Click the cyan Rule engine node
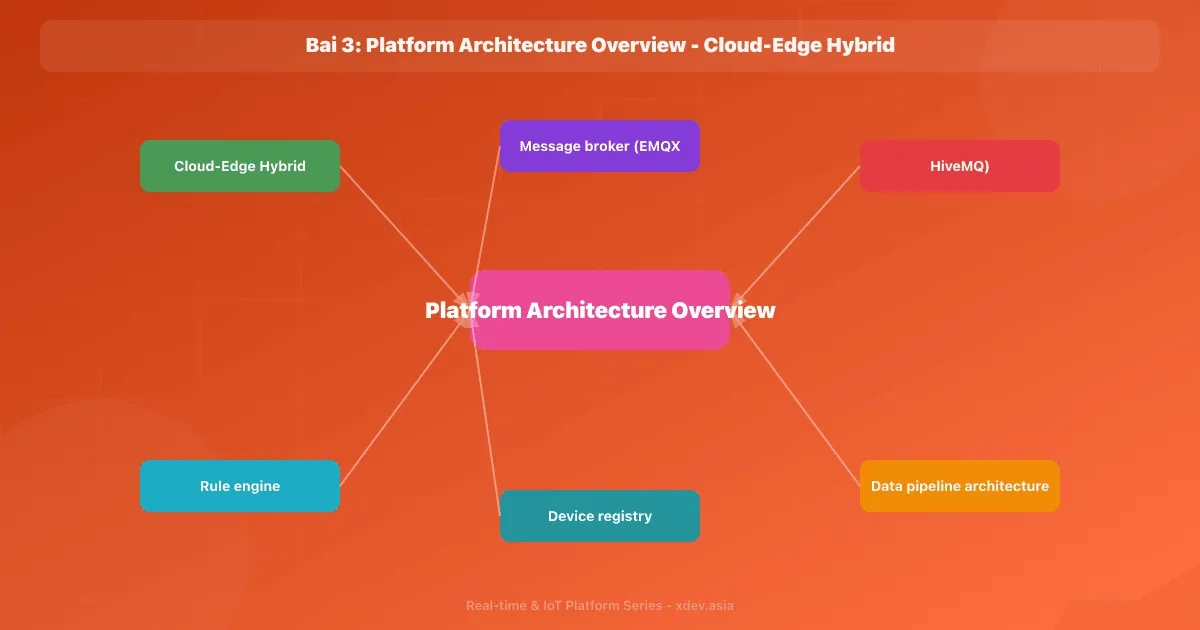This screenshot has height=630, width=1200. point(240,486)
